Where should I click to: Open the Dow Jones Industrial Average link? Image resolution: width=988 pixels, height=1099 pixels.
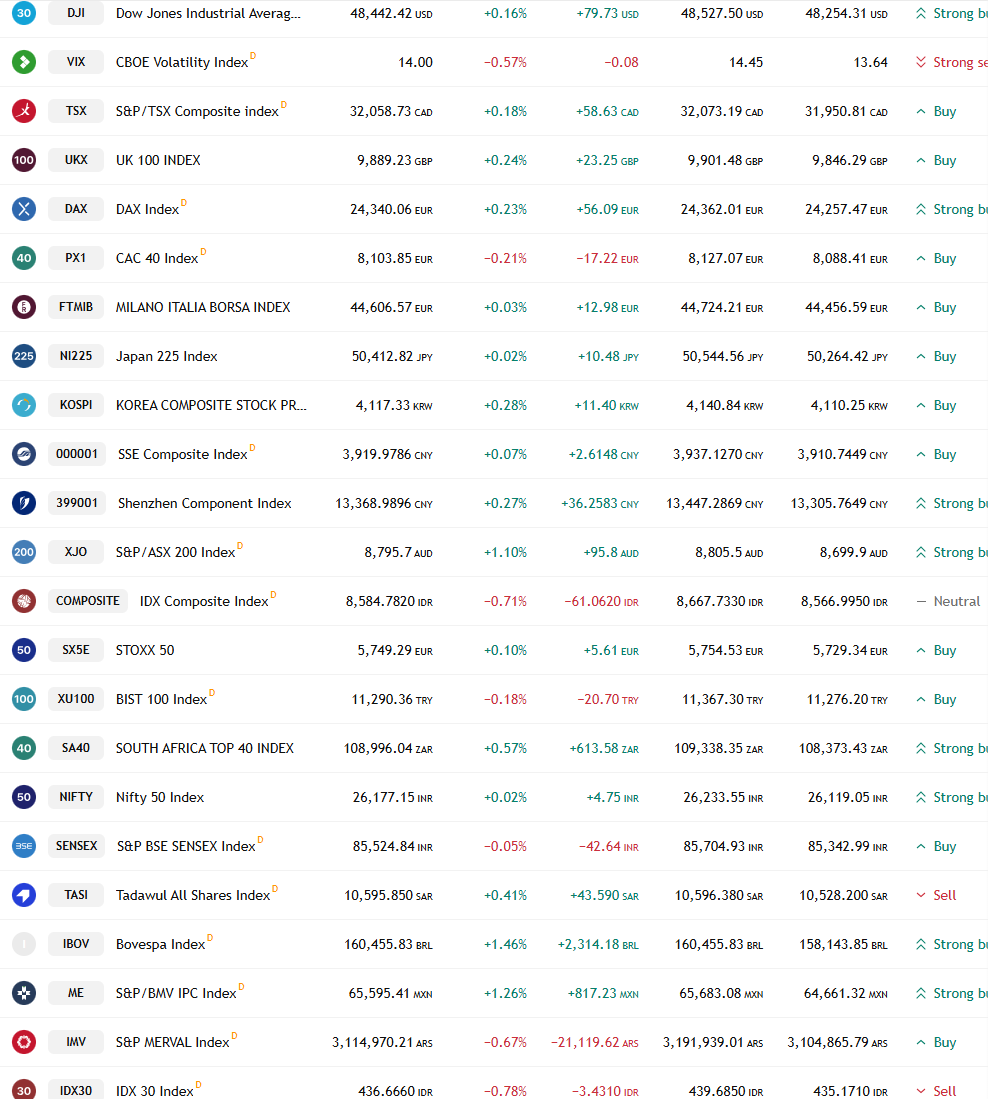pyautogui.click(x=208, y=13)
